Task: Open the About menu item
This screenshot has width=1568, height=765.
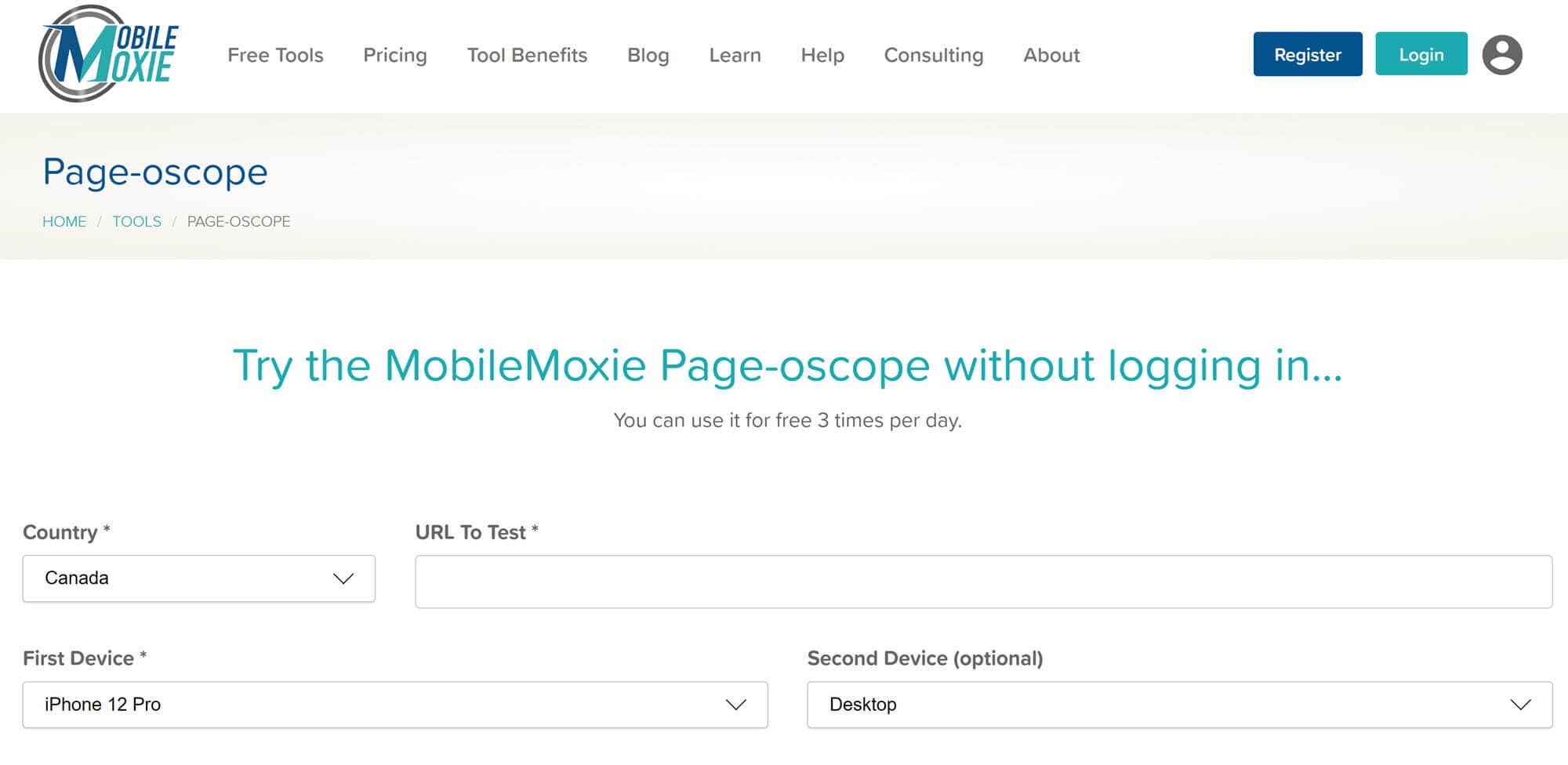Action: 1051,55
